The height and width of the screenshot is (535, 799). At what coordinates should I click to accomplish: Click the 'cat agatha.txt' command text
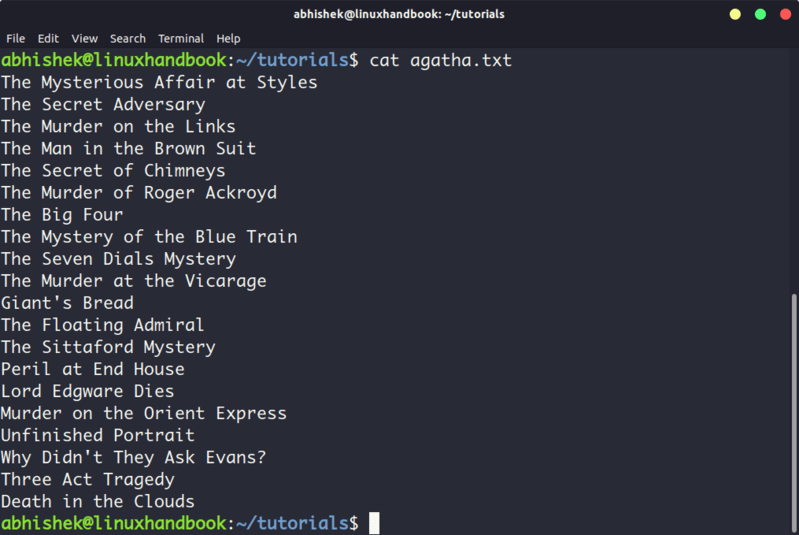440,61
